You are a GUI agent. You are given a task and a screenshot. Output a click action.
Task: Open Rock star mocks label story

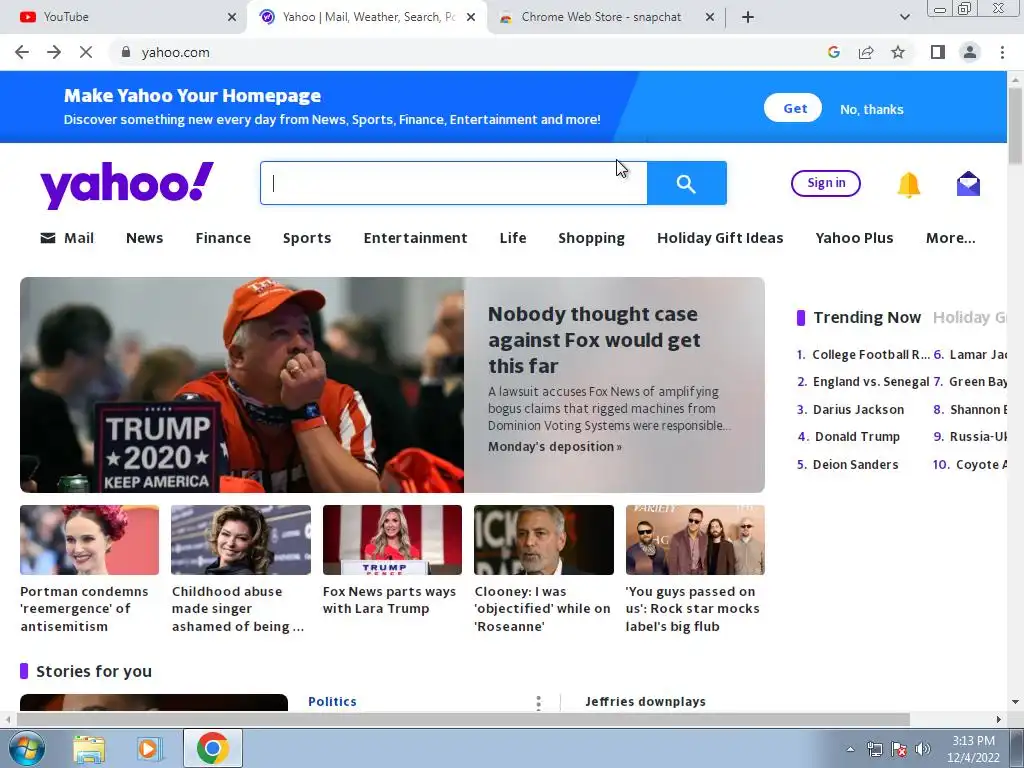(x=692, y=609)
